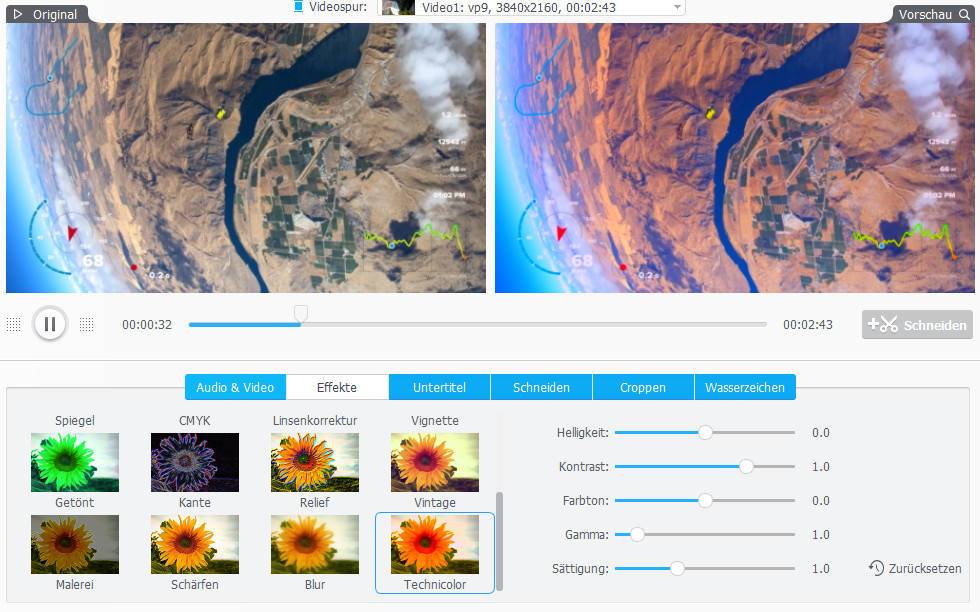
Task: Click the CMYK effect label
Action: pyautogui.click(x=194, y=421)
